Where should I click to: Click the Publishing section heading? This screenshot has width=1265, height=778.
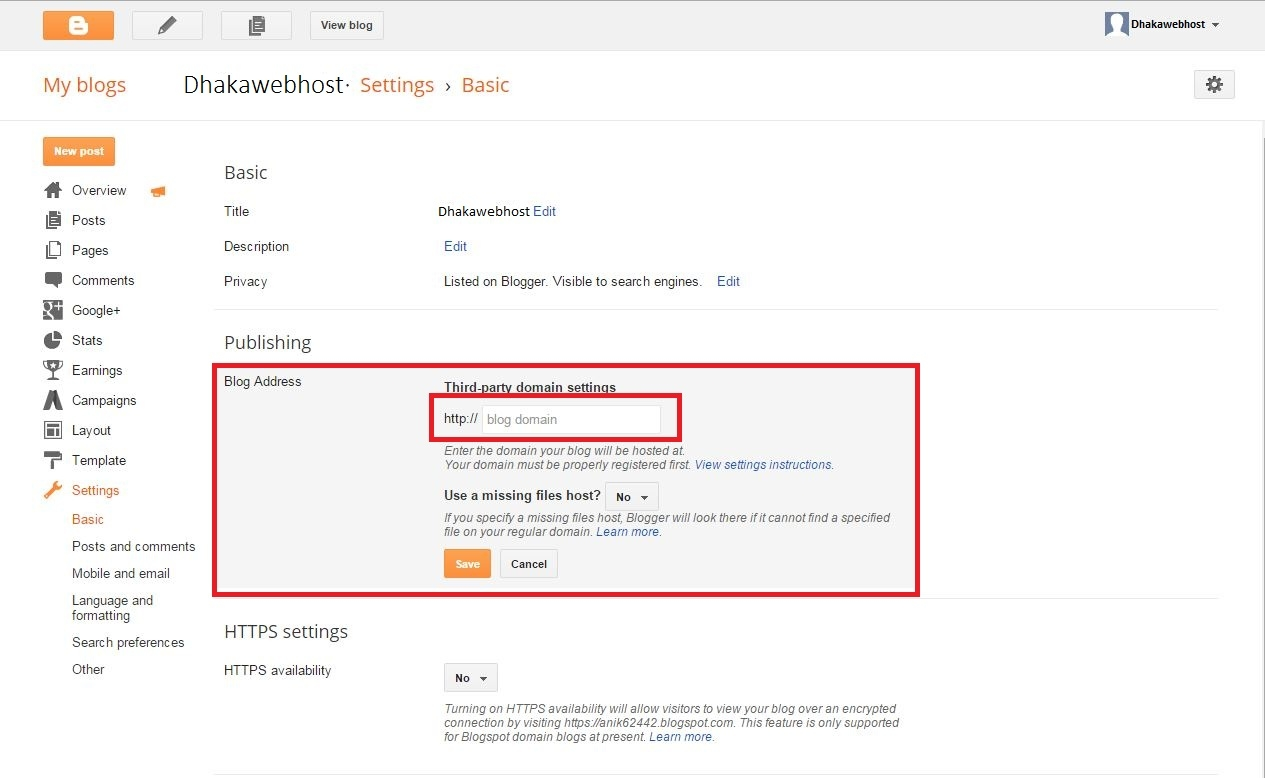coord(267,342)
